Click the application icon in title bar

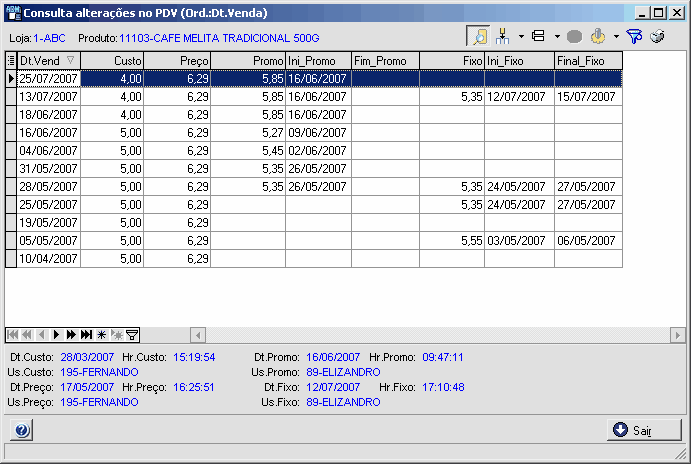pyautogui.click(x=14, y=13)
